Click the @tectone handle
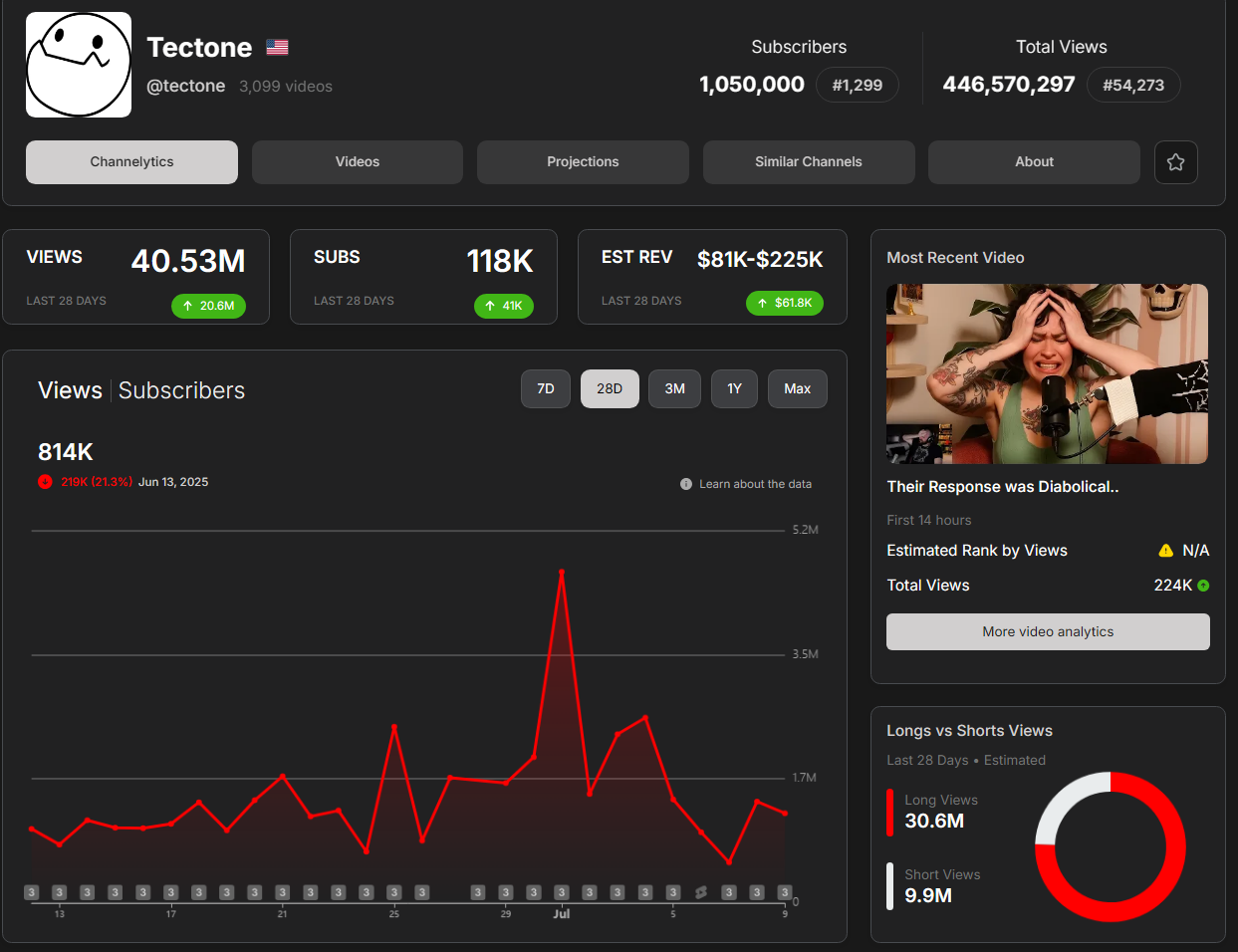 [186, 87]
